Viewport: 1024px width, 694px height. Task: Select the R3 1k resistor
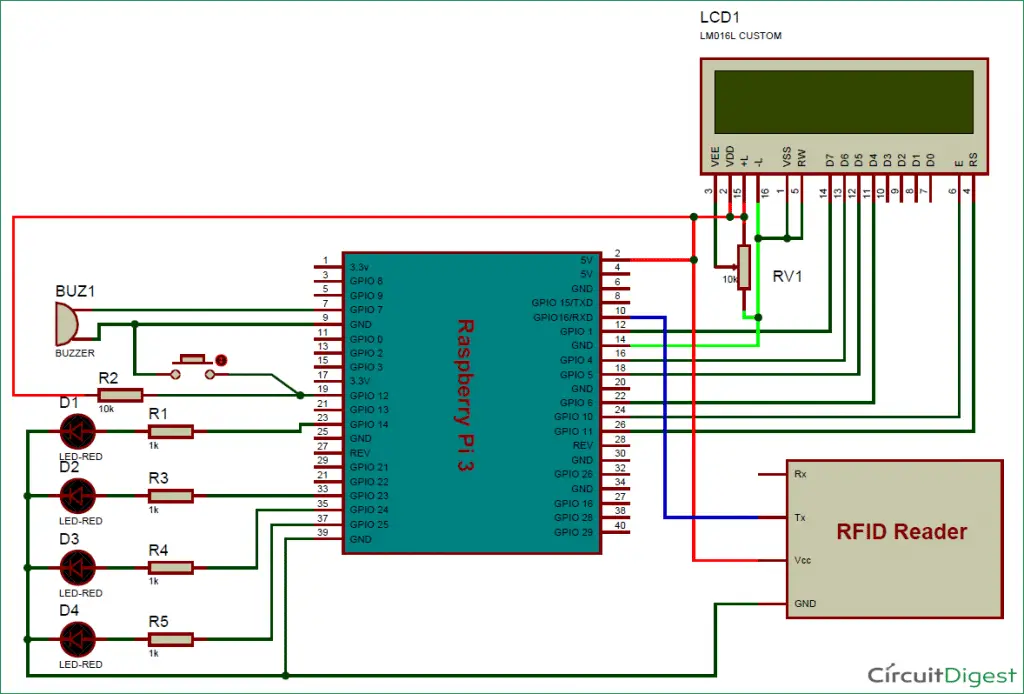click(x=170, y=495)
